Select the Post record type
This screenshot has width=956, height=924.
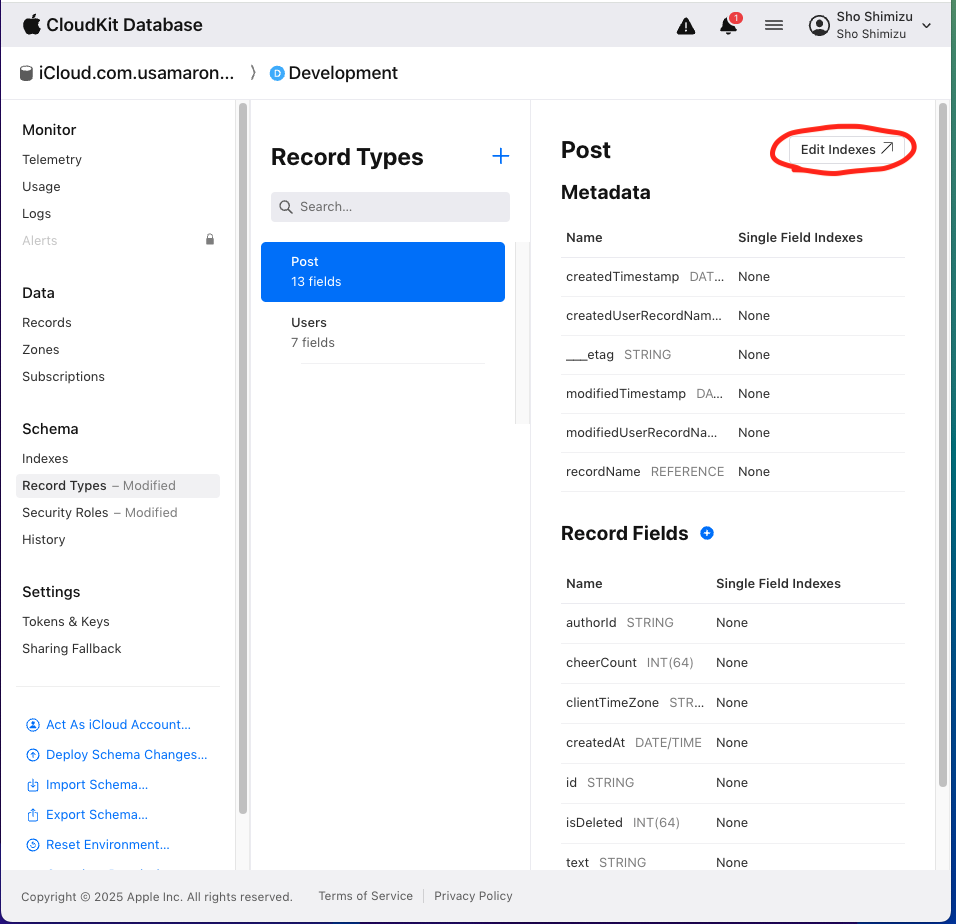click(383, 272)
